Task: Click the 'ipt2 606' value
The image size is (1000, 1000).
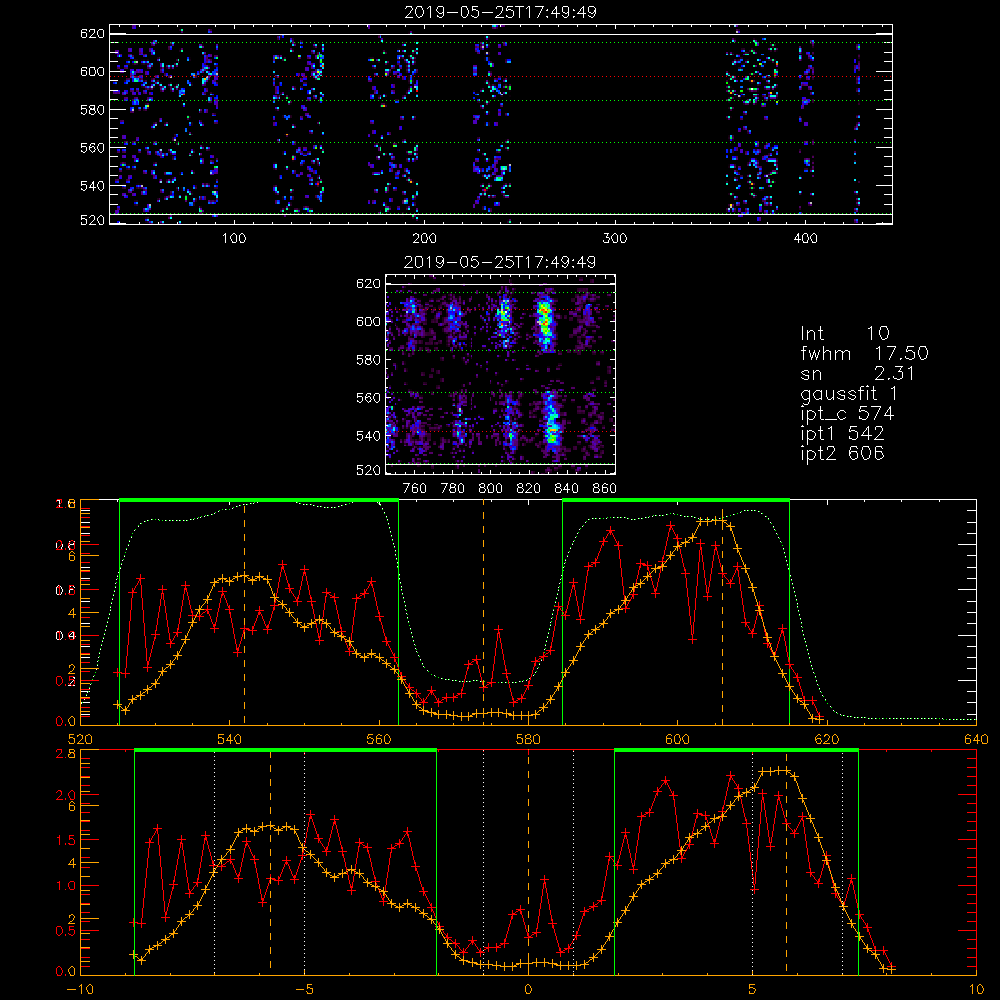Action: coord(842,453)
